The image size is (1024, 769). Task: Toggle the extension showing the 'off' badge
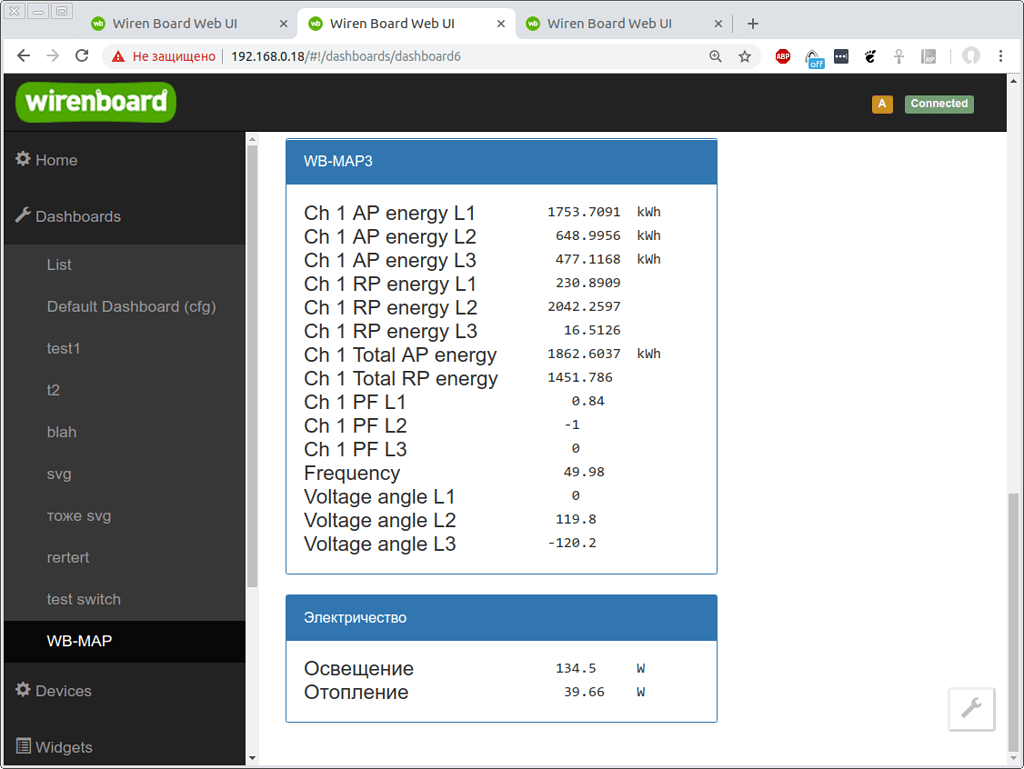pyautogui.click(x=812, y=56)
